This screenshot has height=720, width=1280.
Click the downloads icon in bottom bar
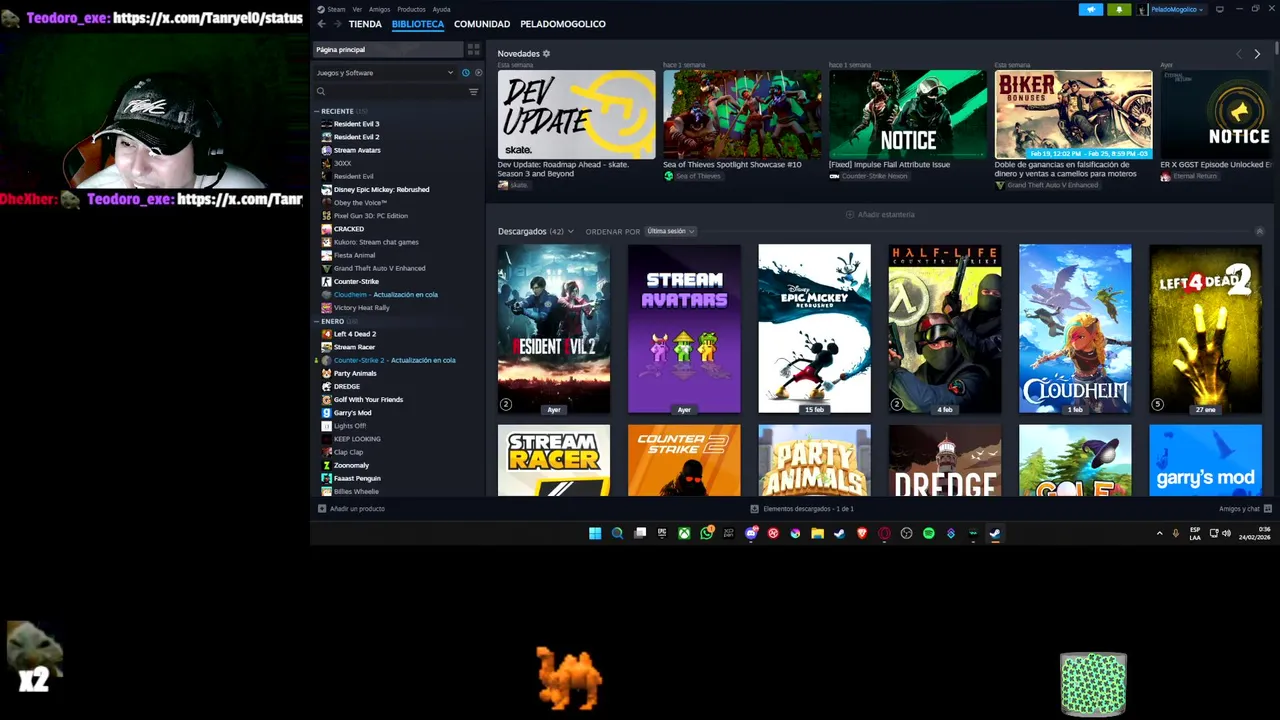pyautogui.click(x=755, y=509)
